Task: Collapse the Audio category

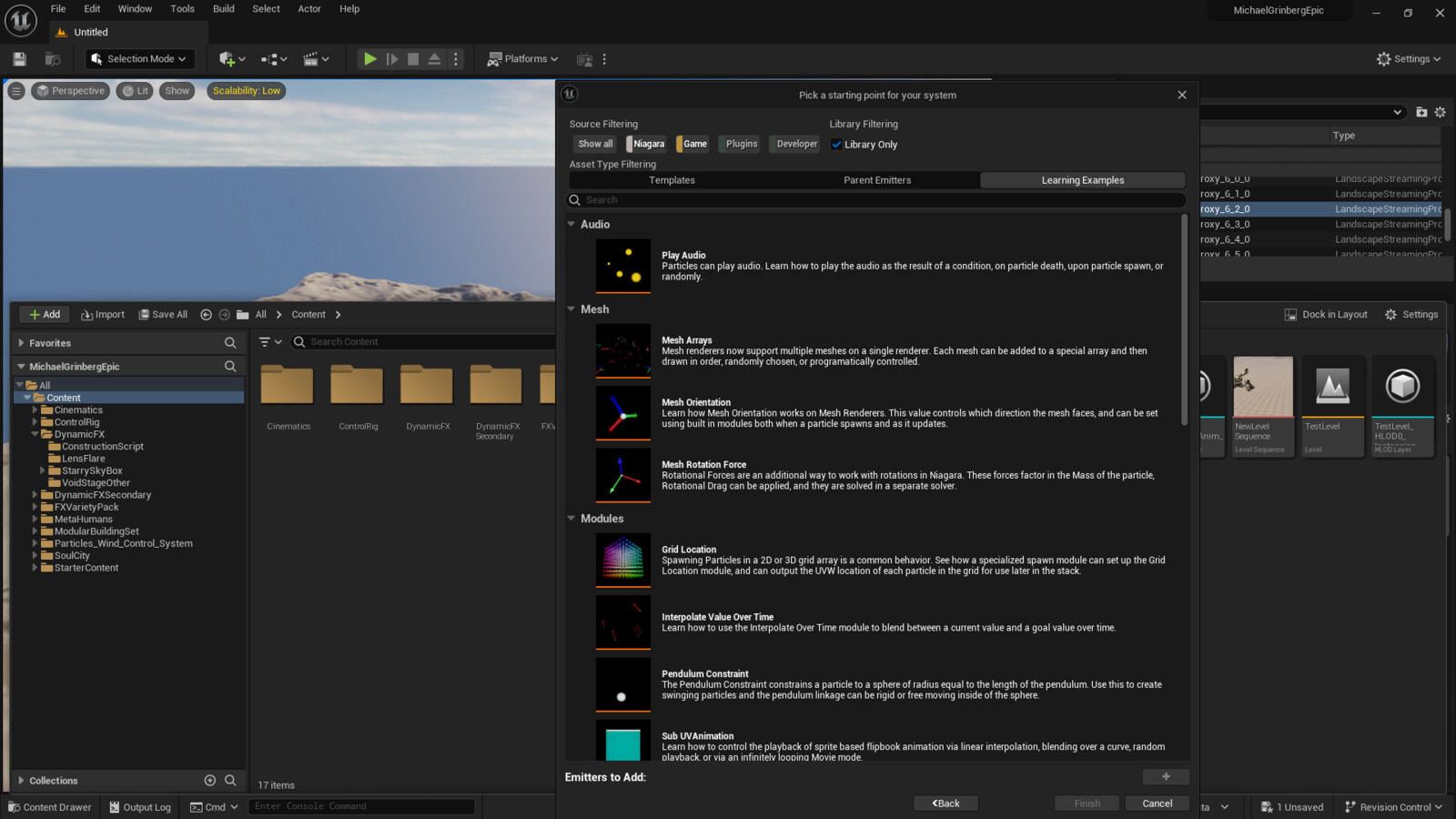Action: coord(571,224)
